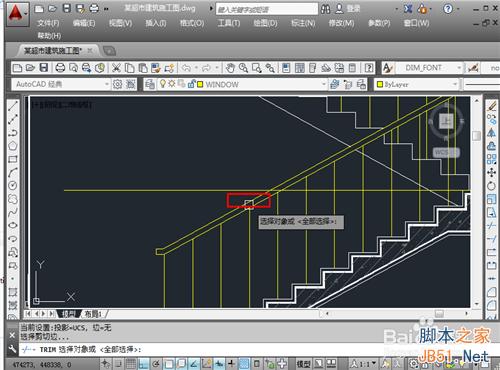Image resolution: width=500 pixels, height=370 pixels.
Task: Open the linetype dropdown right of ByLayer
Action: click(x=482, y=84)
